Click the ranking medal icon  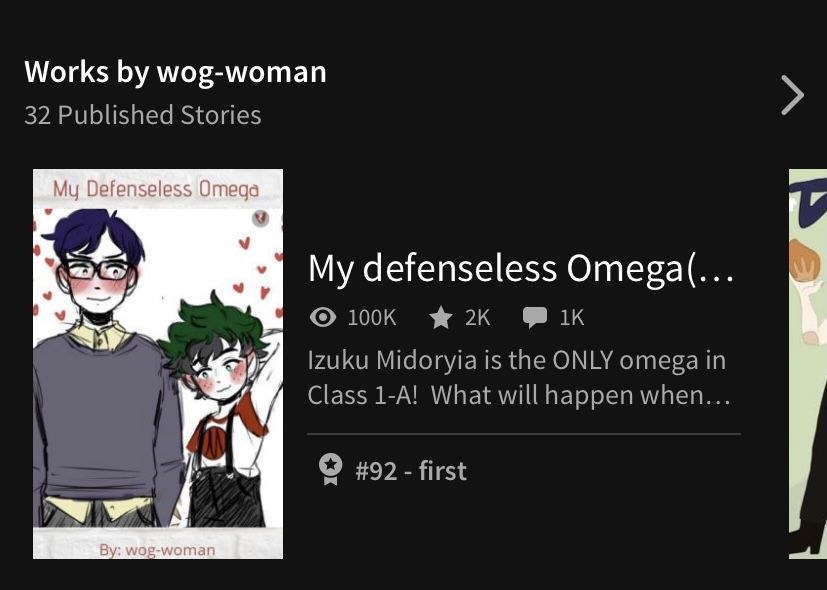[329, 470]
